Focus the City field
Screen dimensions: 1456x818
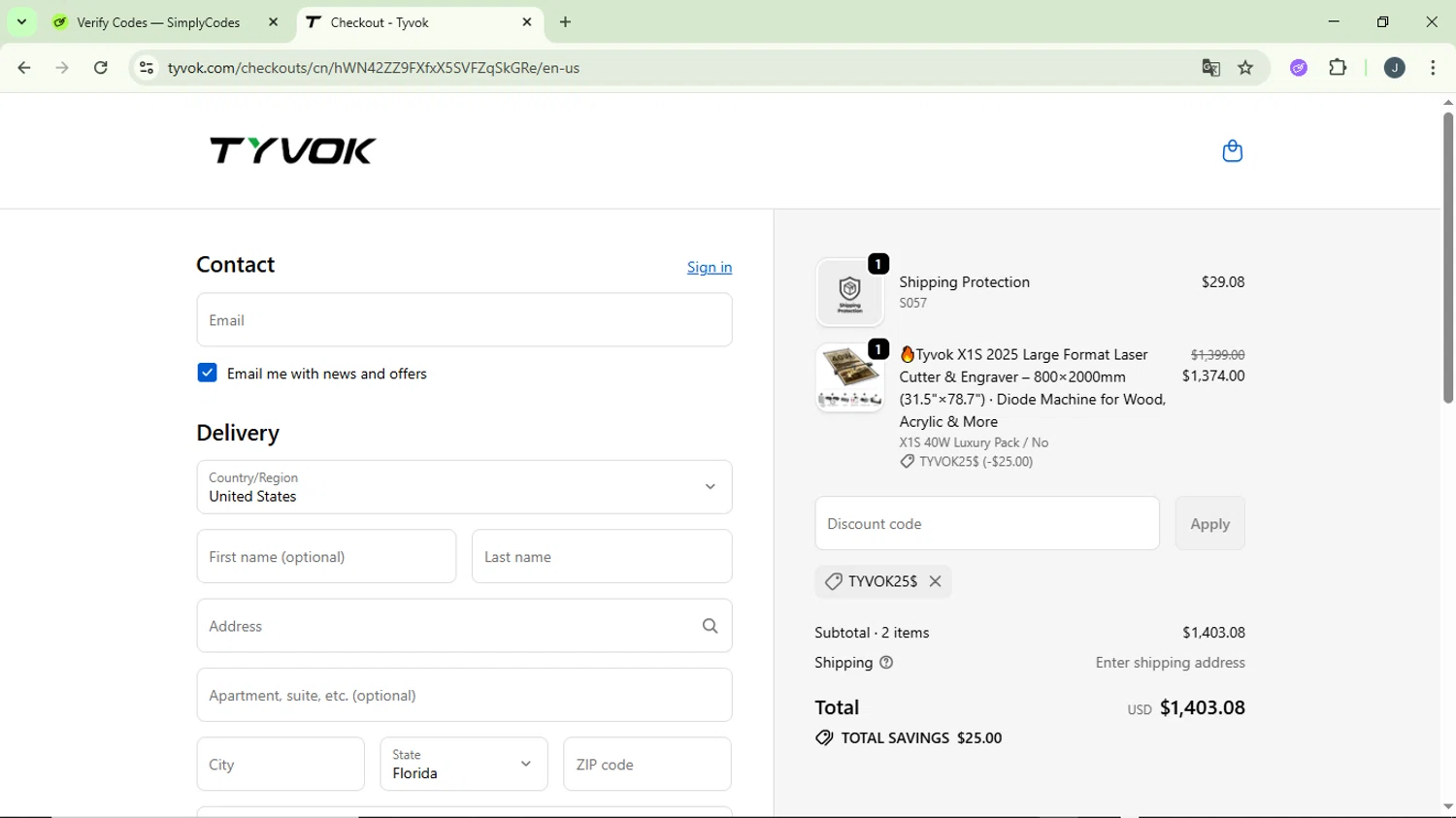click(281, 765)
